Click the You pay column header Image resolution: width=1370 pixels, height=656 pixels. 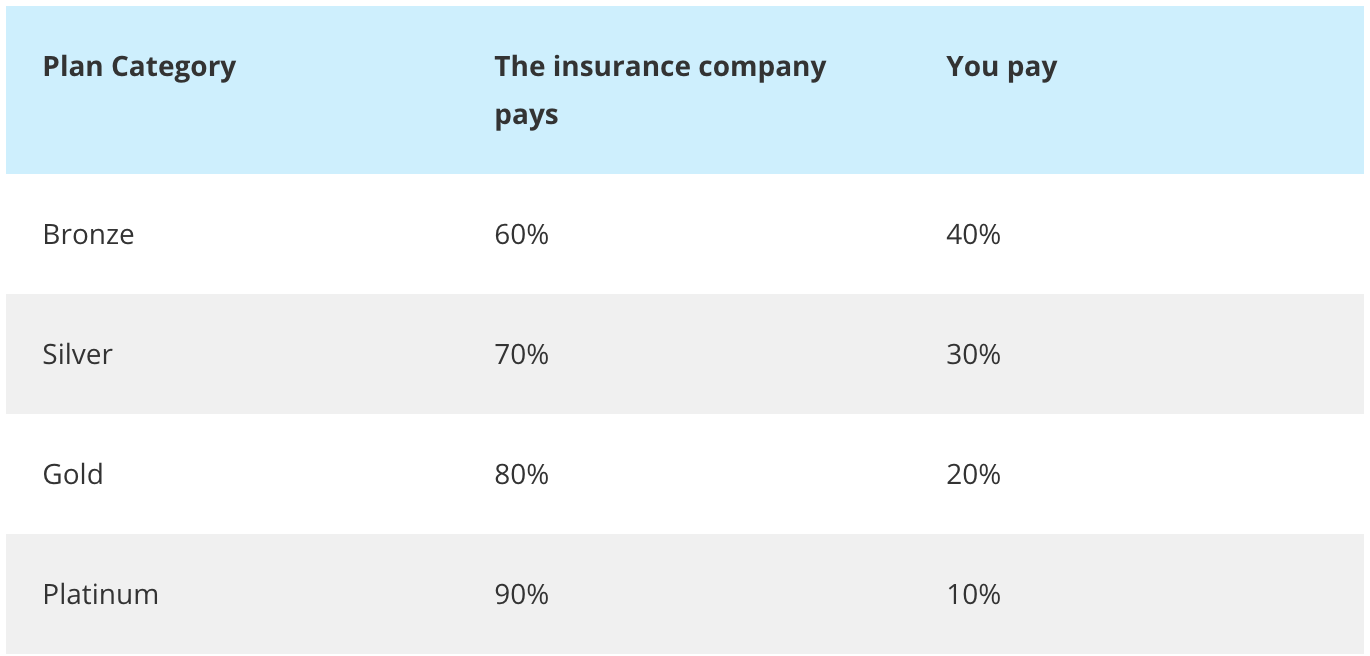[1001, 68]
